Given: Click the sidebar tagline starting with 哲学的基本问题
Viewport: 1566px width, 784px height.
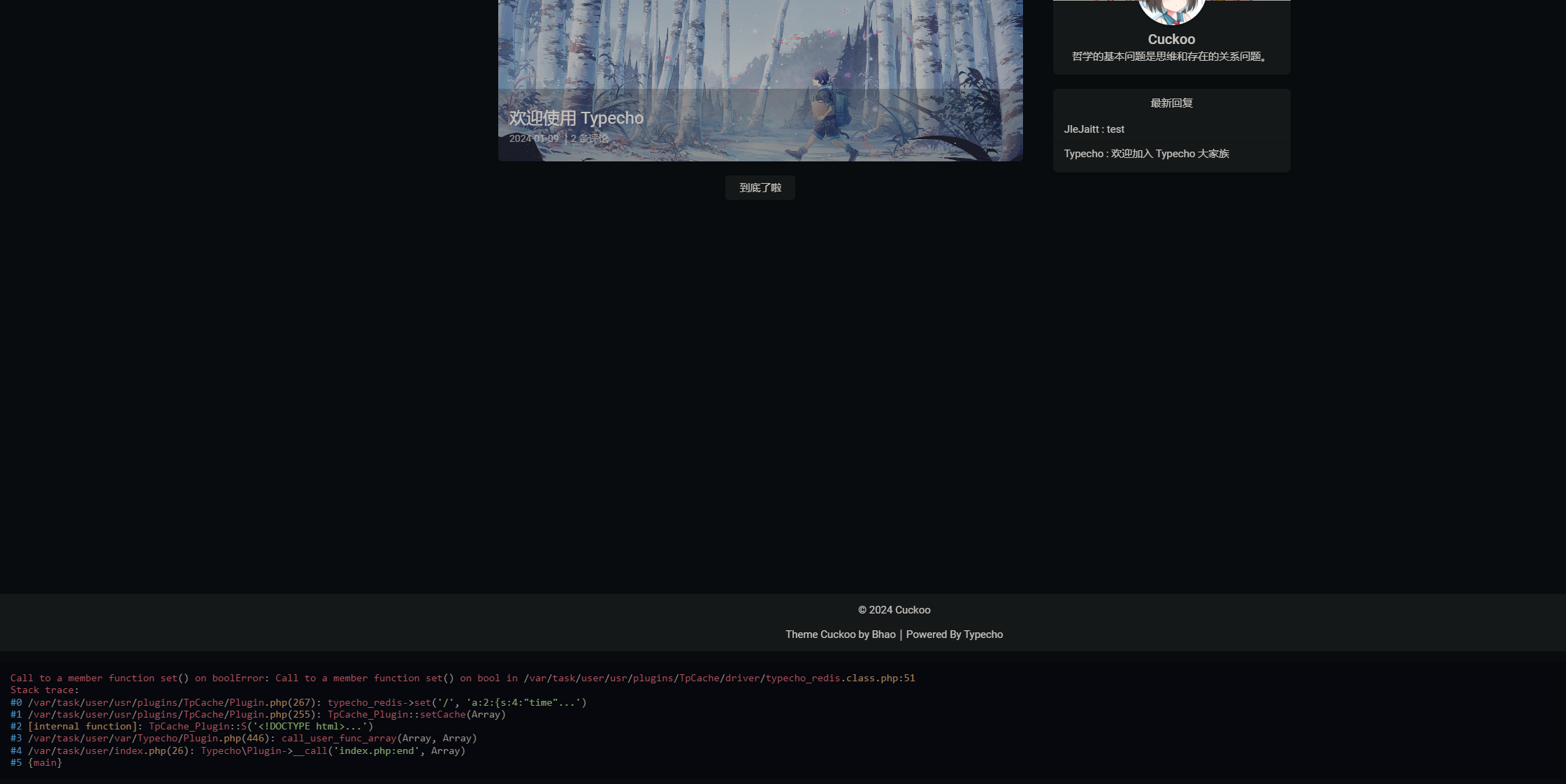Looking at the screenshot, I should 1171,57.
